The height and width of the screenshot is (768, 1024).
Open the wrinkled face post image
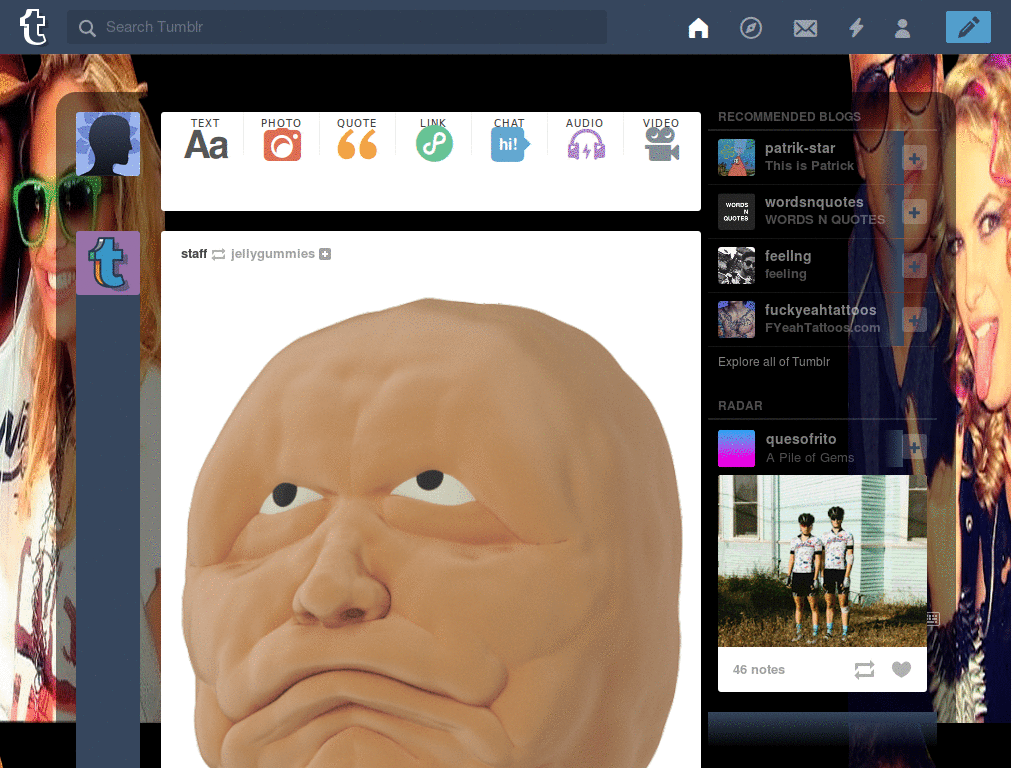point(431,532)
